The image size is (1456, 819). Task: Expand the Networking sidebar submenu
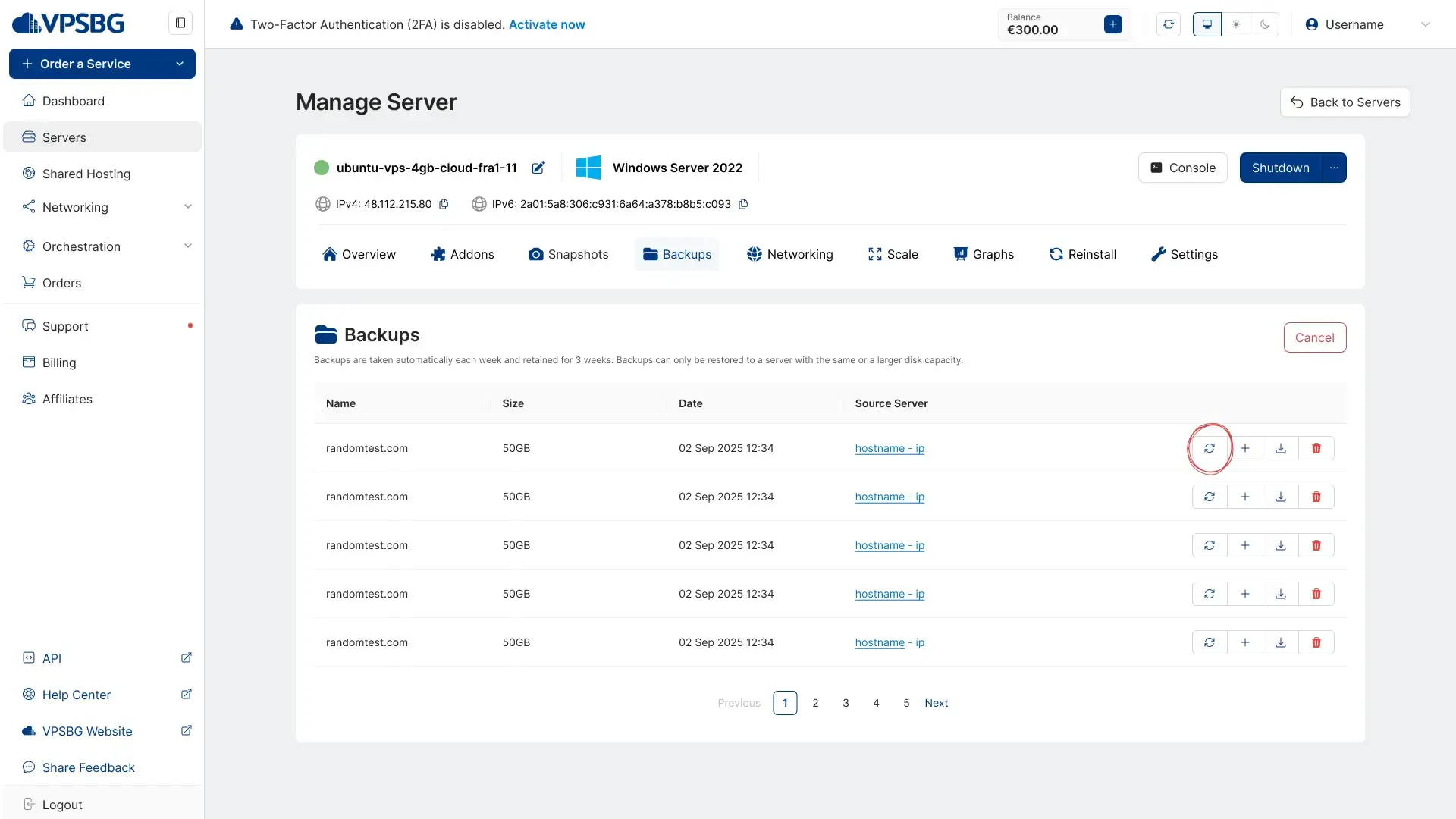187,207
